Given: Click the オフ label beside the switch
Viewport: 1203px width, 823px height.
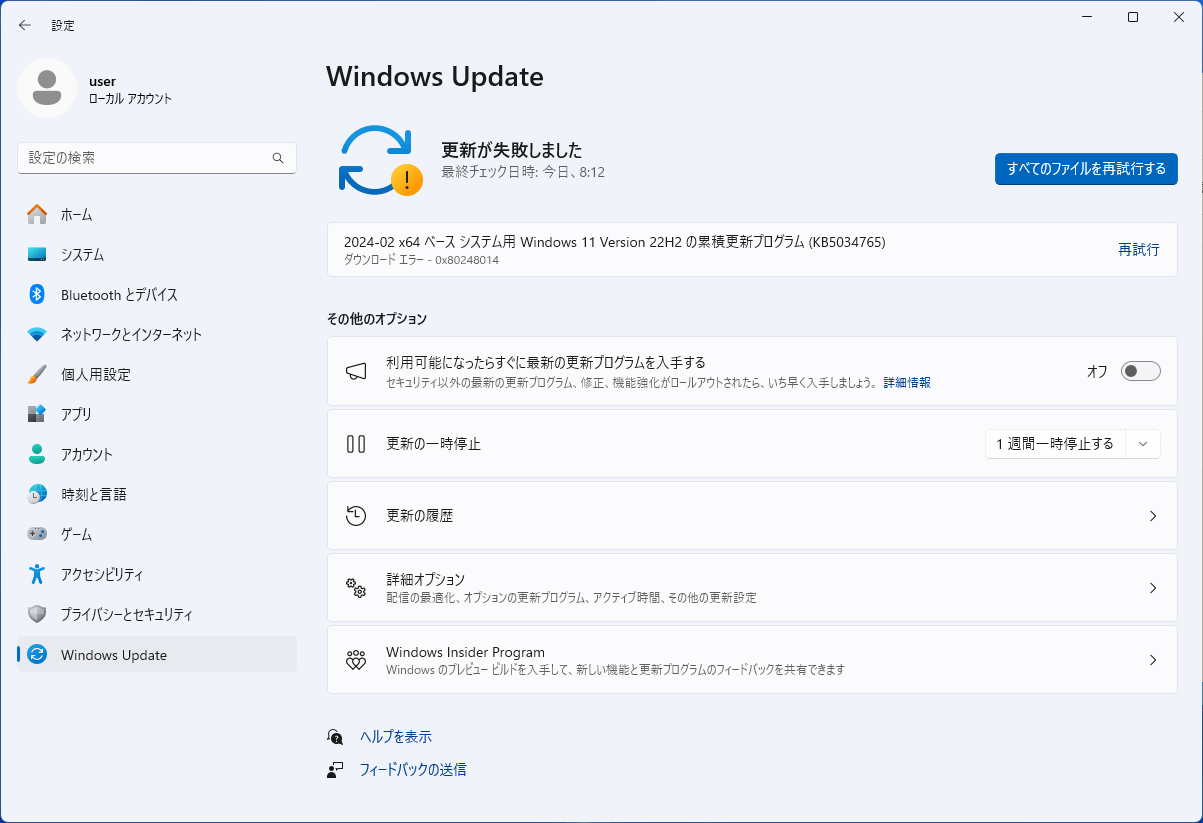Looking at the screenshot, I should (1097, 371).
